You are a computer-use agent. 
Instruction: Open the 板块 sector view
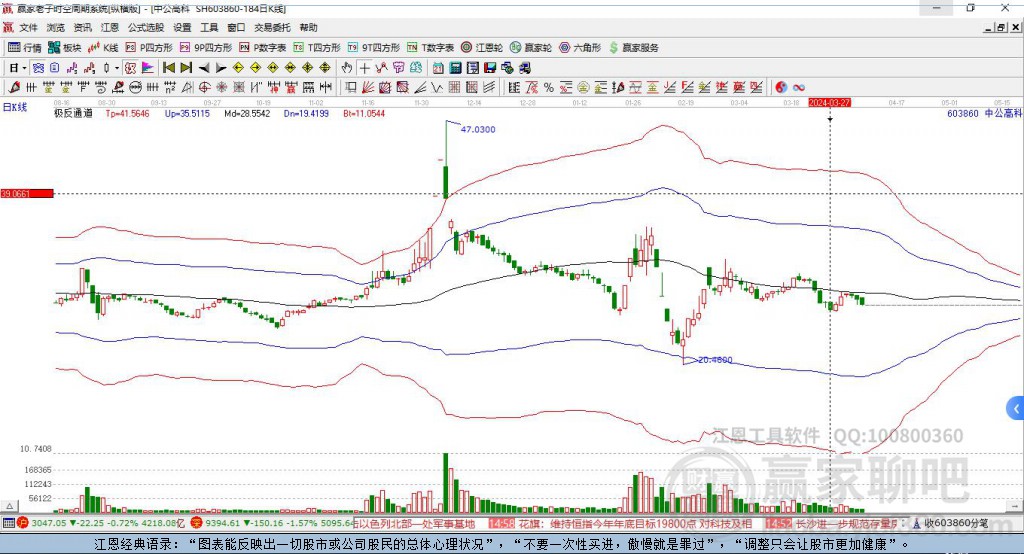65,48
